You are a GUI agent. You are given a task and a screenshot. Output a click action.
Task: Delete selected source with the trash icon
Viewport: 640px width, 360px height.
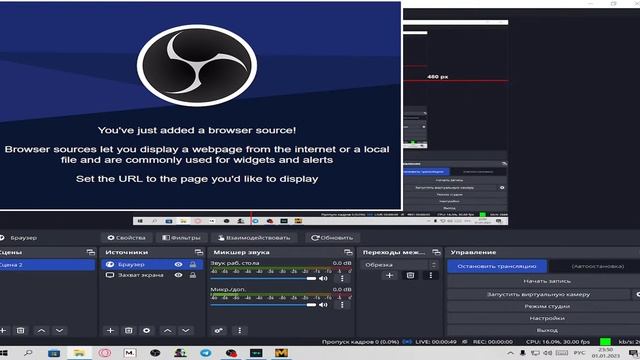click(x=128, y=330)
